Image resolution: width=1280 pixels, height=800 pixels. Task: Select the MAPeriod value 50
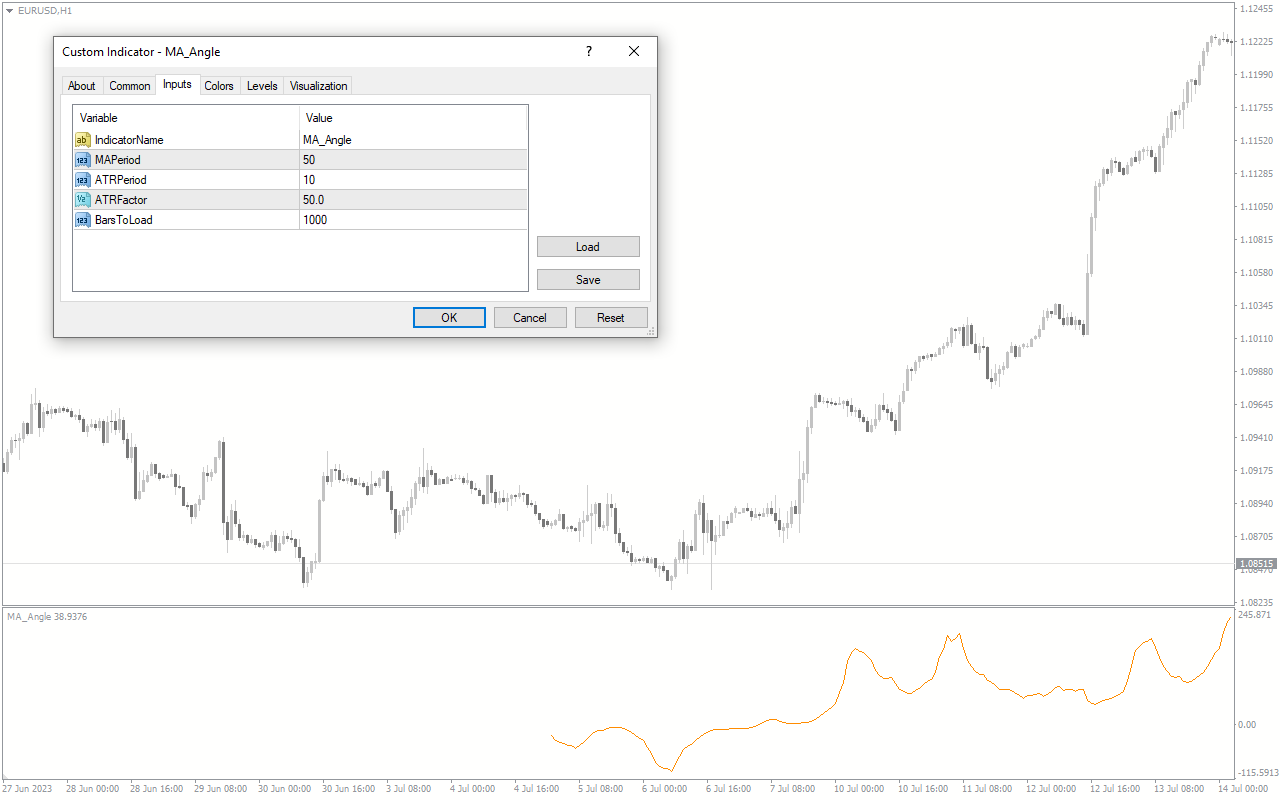(309, 160)
